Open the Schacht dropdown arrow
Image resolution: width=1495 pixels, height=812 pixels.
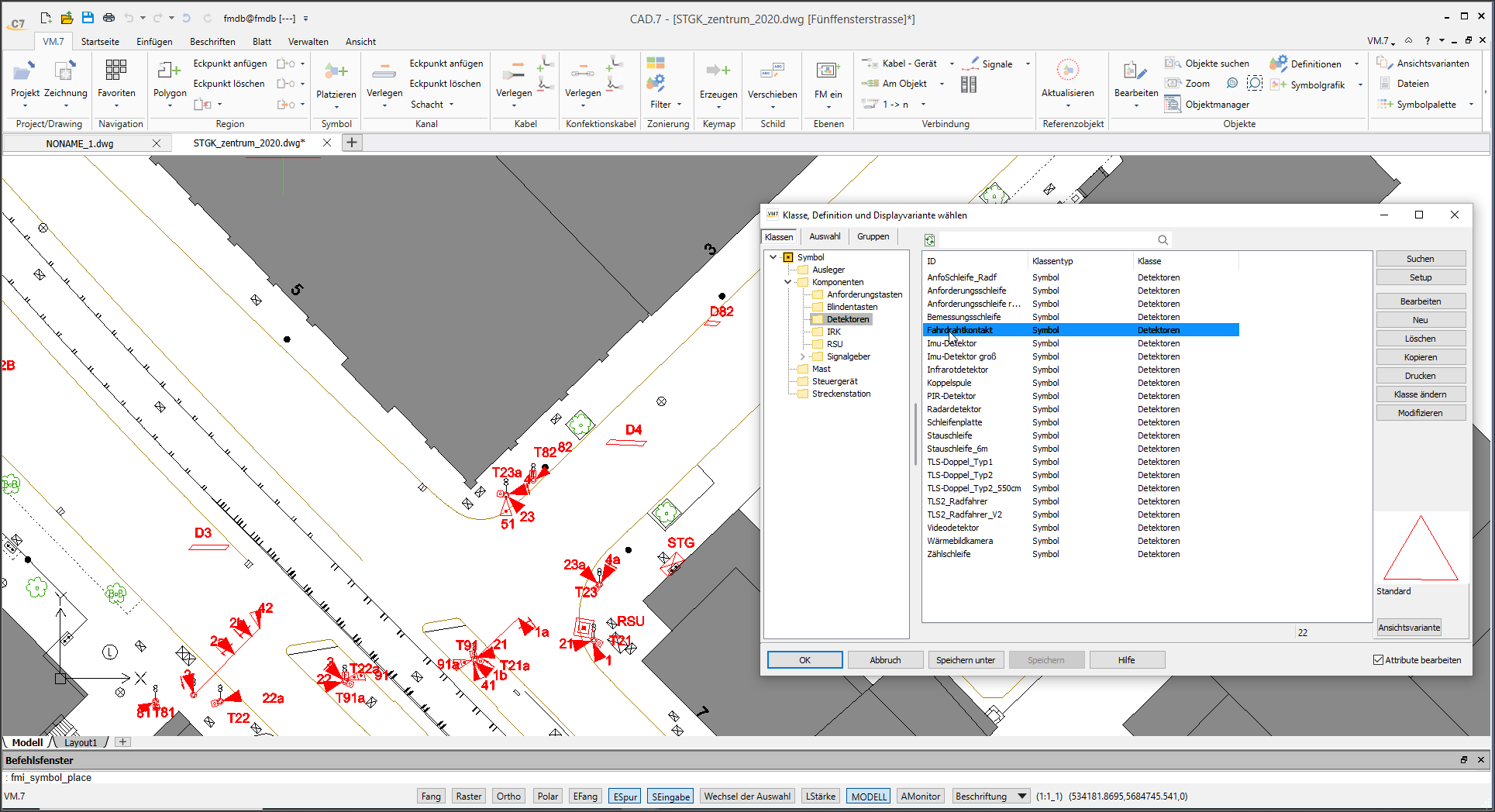coord(451,105)
